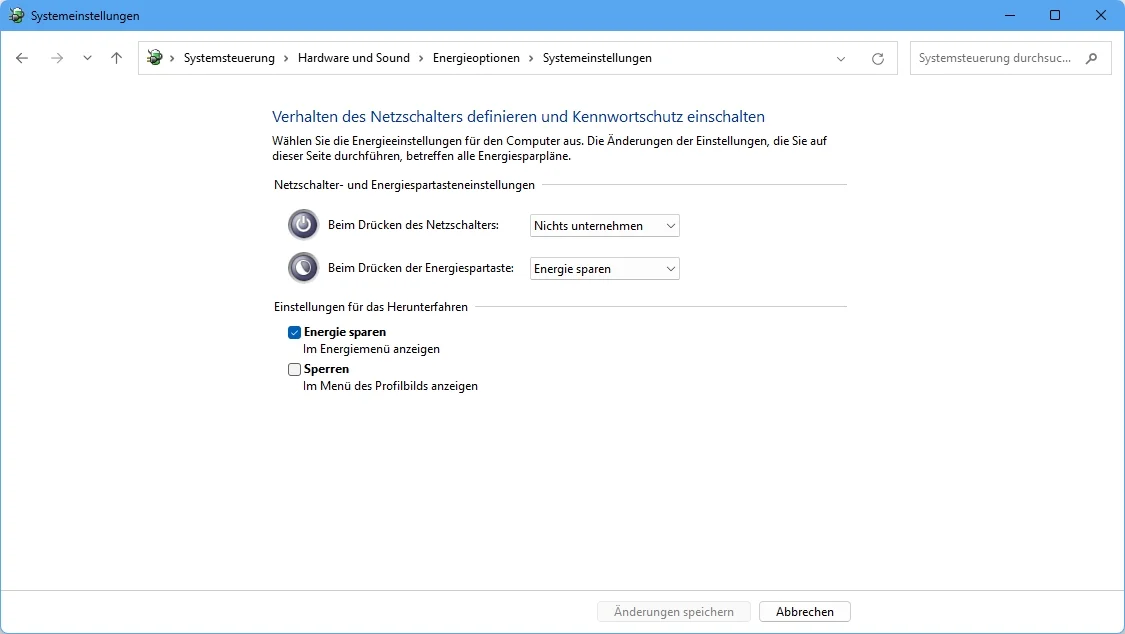Click the power button icon for Netzschalter

[x=303, y=224]
